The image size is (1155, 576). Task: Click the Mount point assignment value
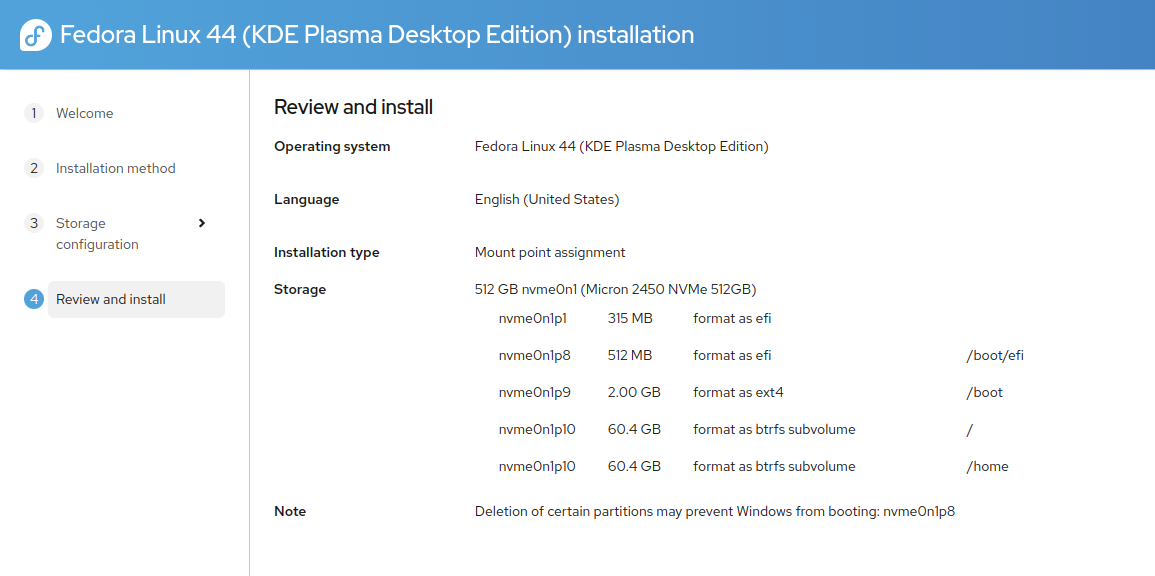550,253
